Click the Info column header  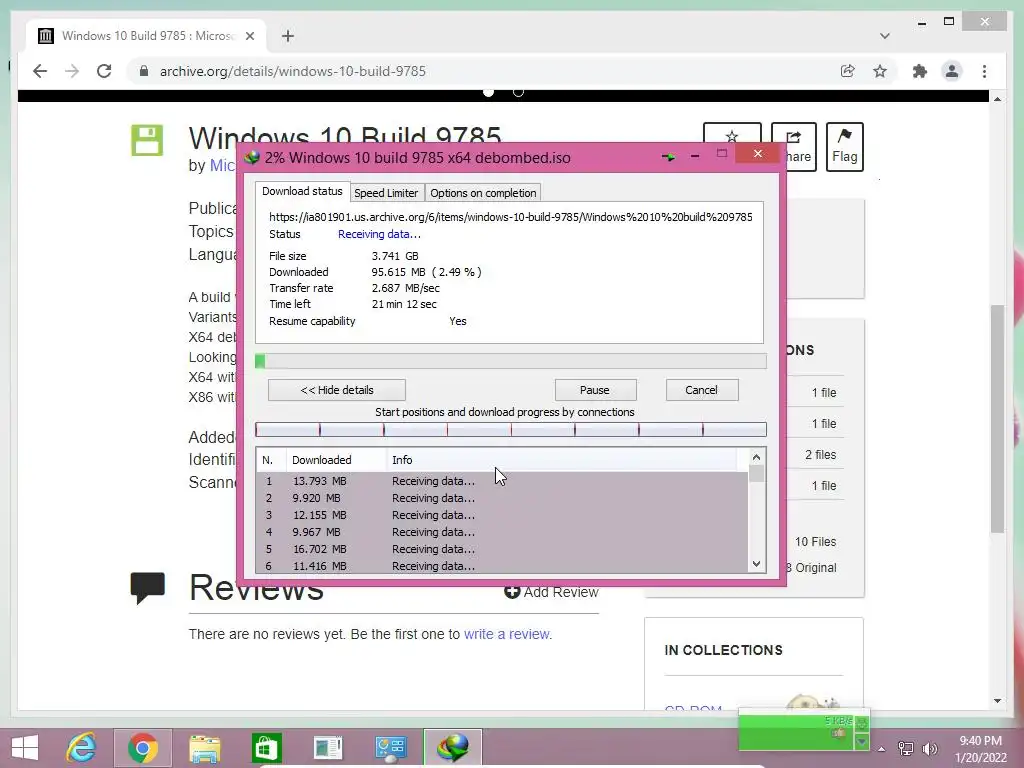coord(562,460)
